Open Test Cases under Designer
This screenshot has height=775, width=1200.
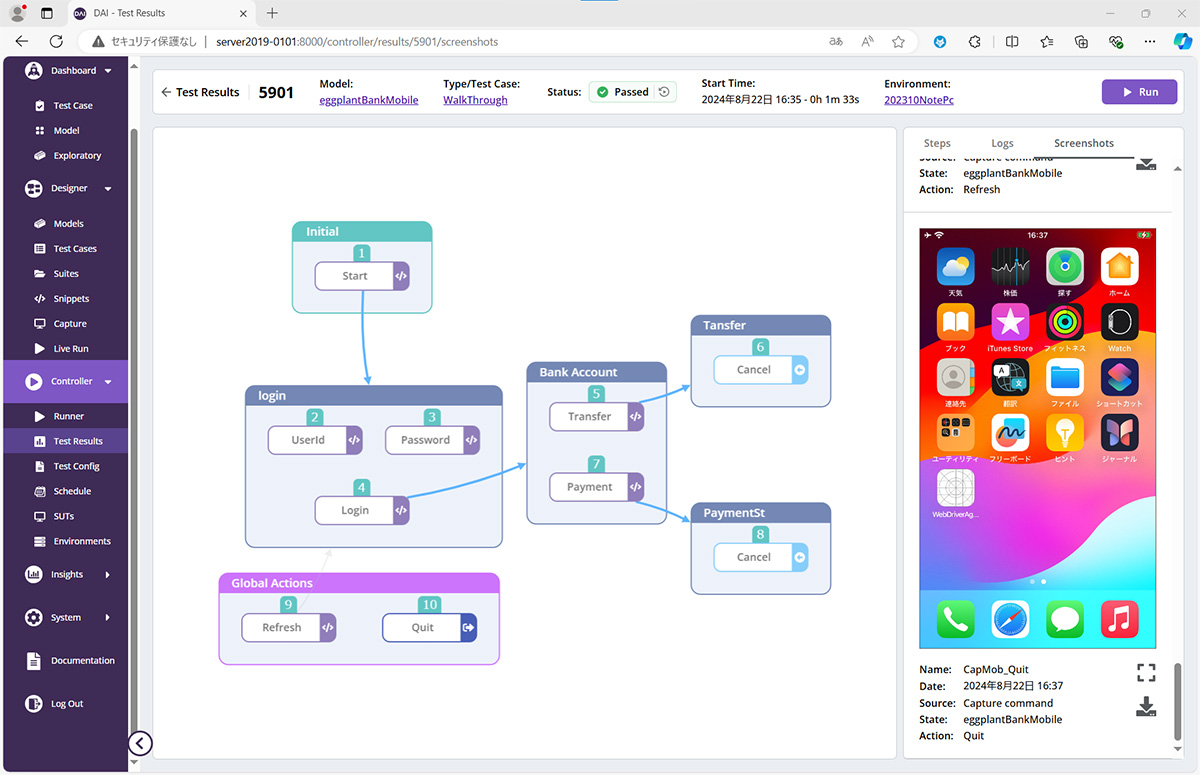pyautogui.click(x=75, y=248)
